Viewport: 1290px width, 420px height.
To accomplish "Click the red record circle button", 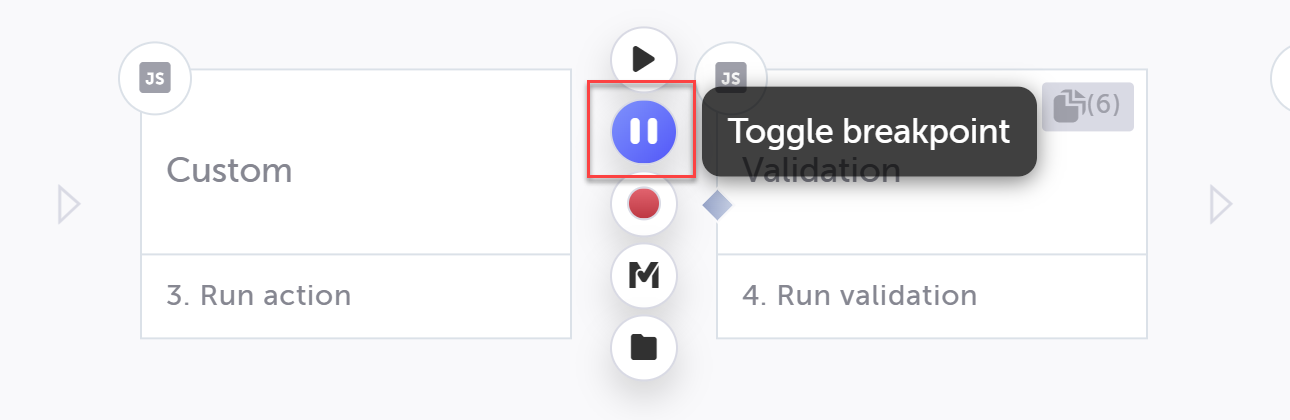I will (644, 204).
